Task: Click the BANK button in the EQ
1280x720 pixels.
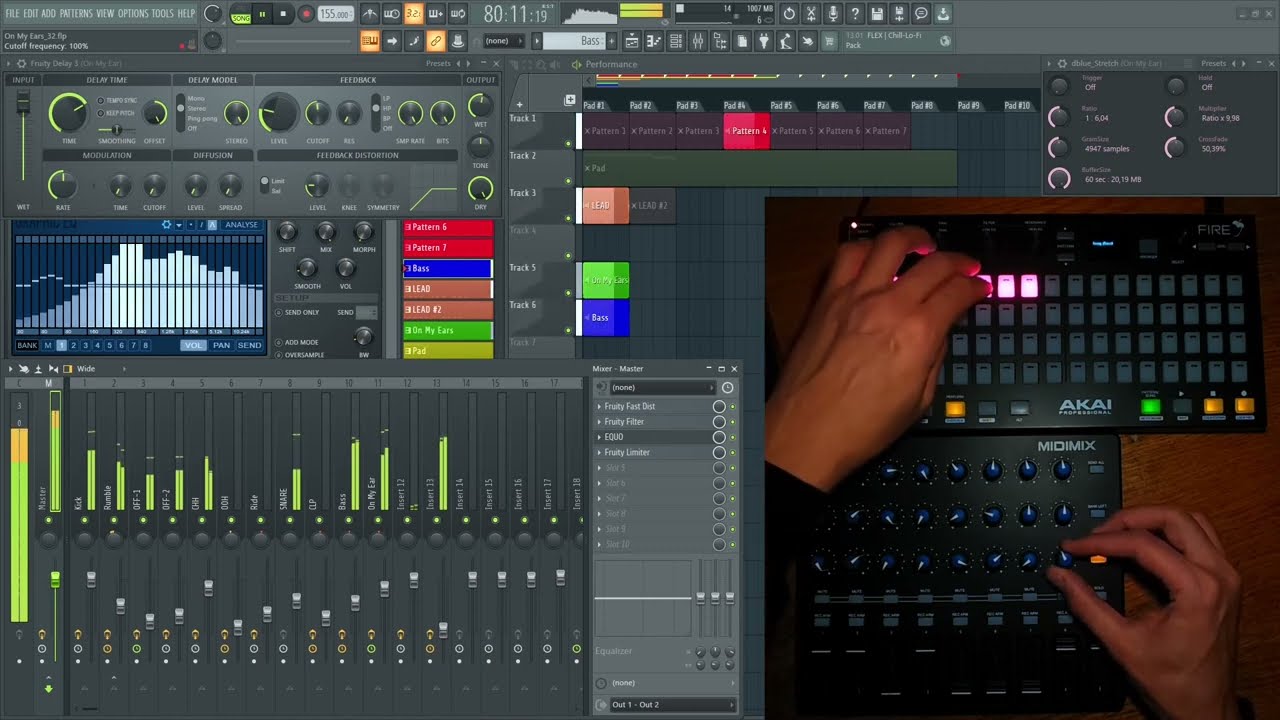Action: click(x=27, y=345)
